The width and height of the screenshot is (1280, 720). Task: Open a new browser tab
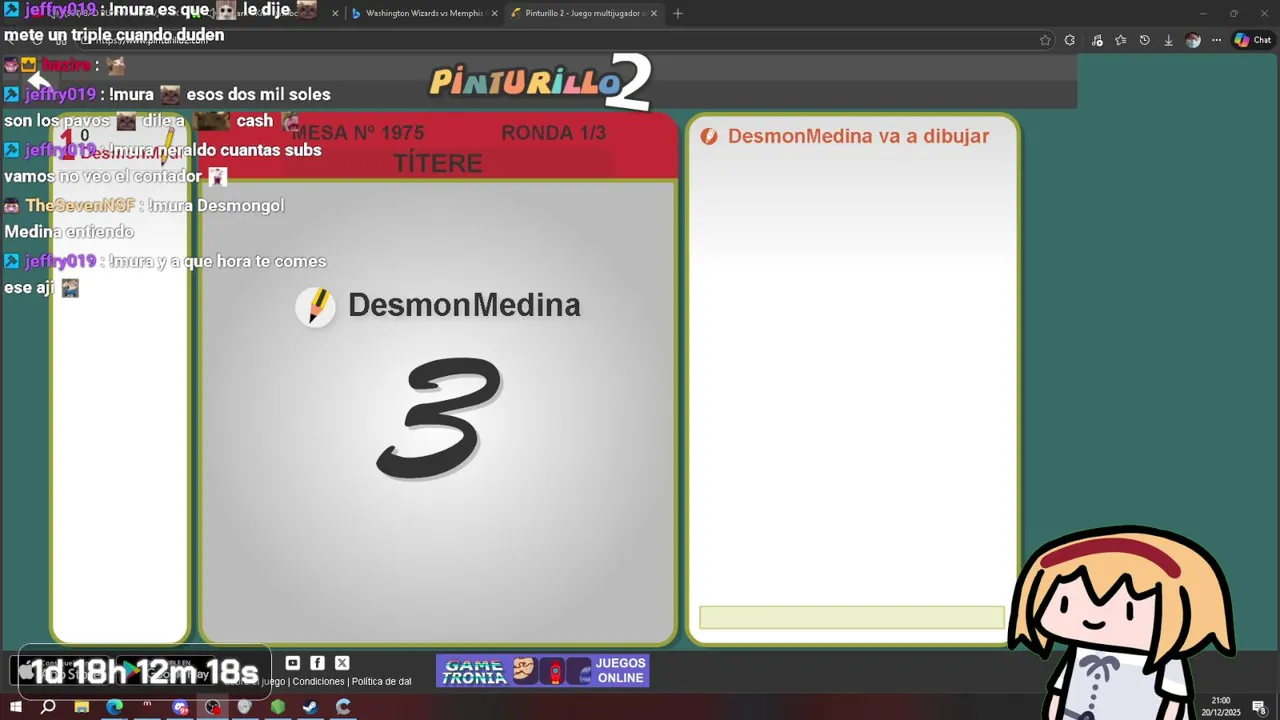[678, 13]
